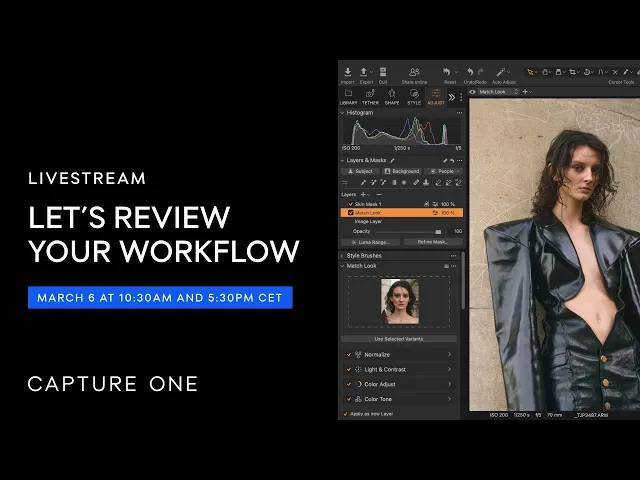The height and width of the screenshot is (480, 640).
Task: Click the Share online icon
Action: point(414,72)
